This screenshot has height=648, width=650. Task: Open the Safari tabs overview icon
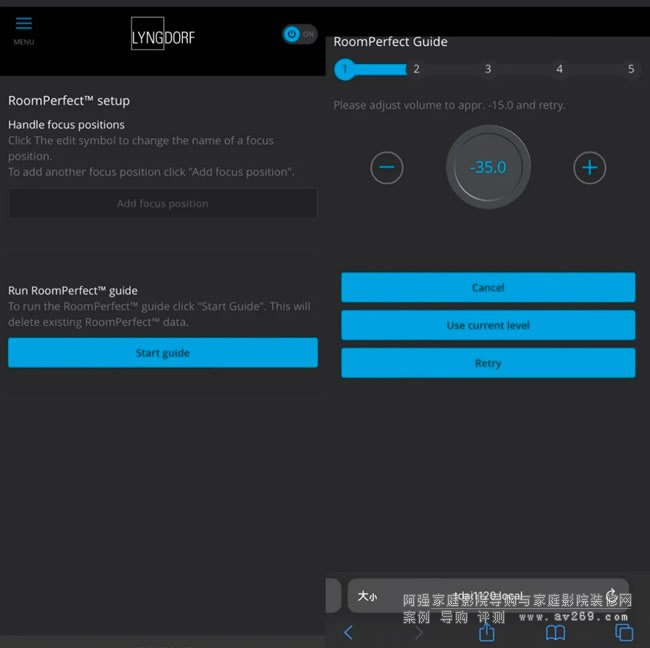coord(624,632)
